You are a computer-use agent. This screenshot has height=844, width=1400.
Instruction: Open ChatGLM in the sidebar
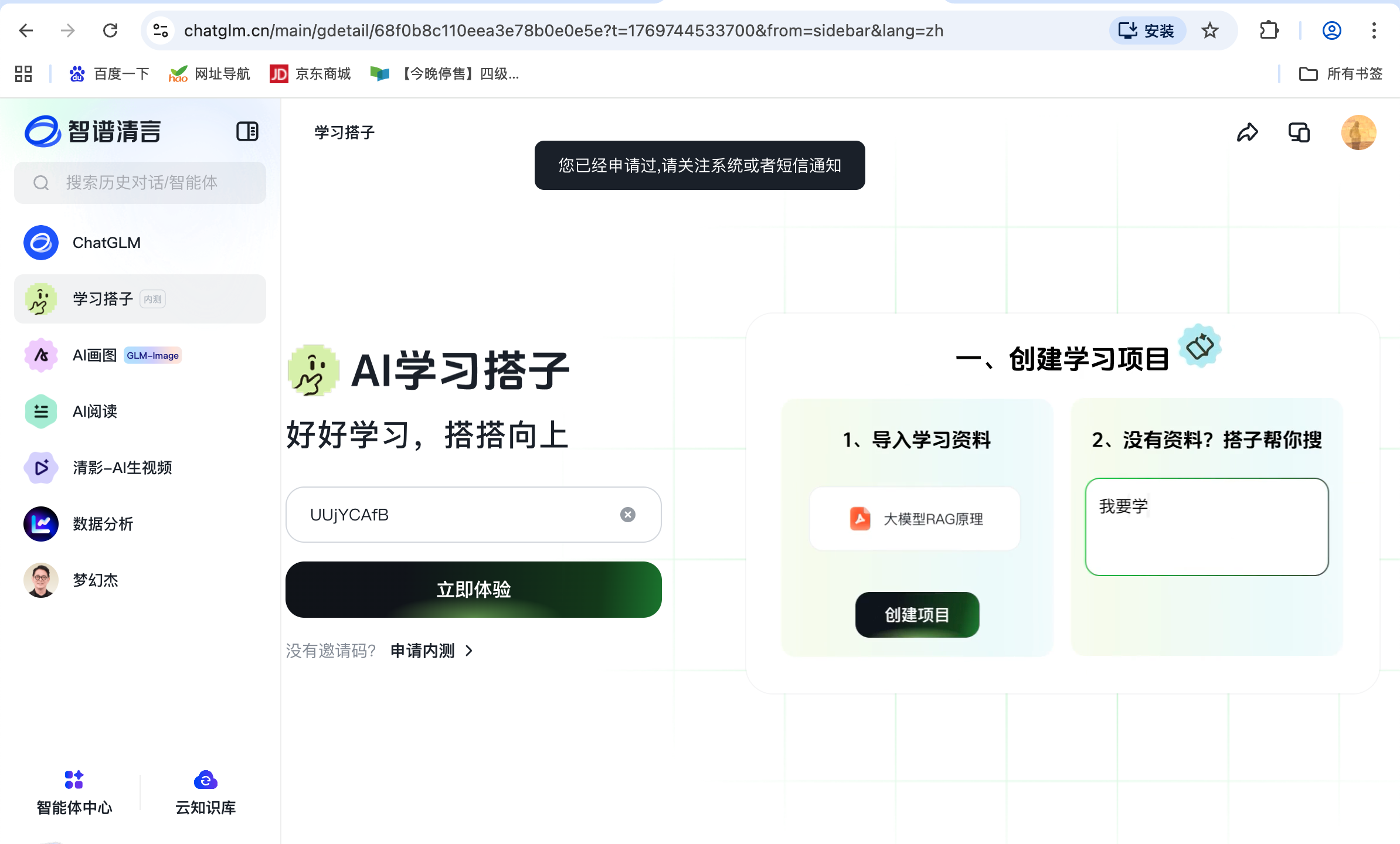106,243
